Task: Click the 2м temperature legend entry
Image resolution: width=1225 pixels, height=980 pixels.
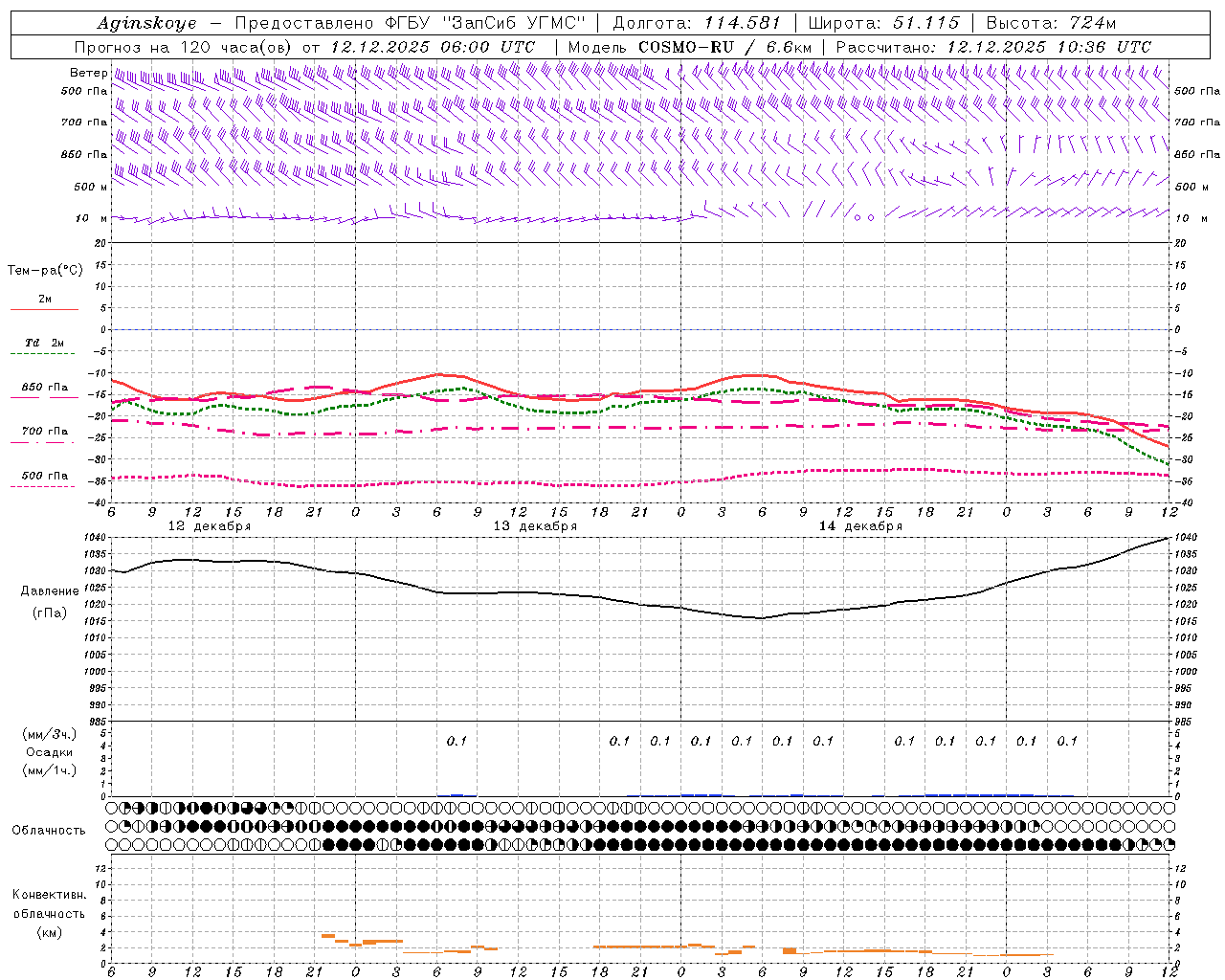Action: pos(44,300)
